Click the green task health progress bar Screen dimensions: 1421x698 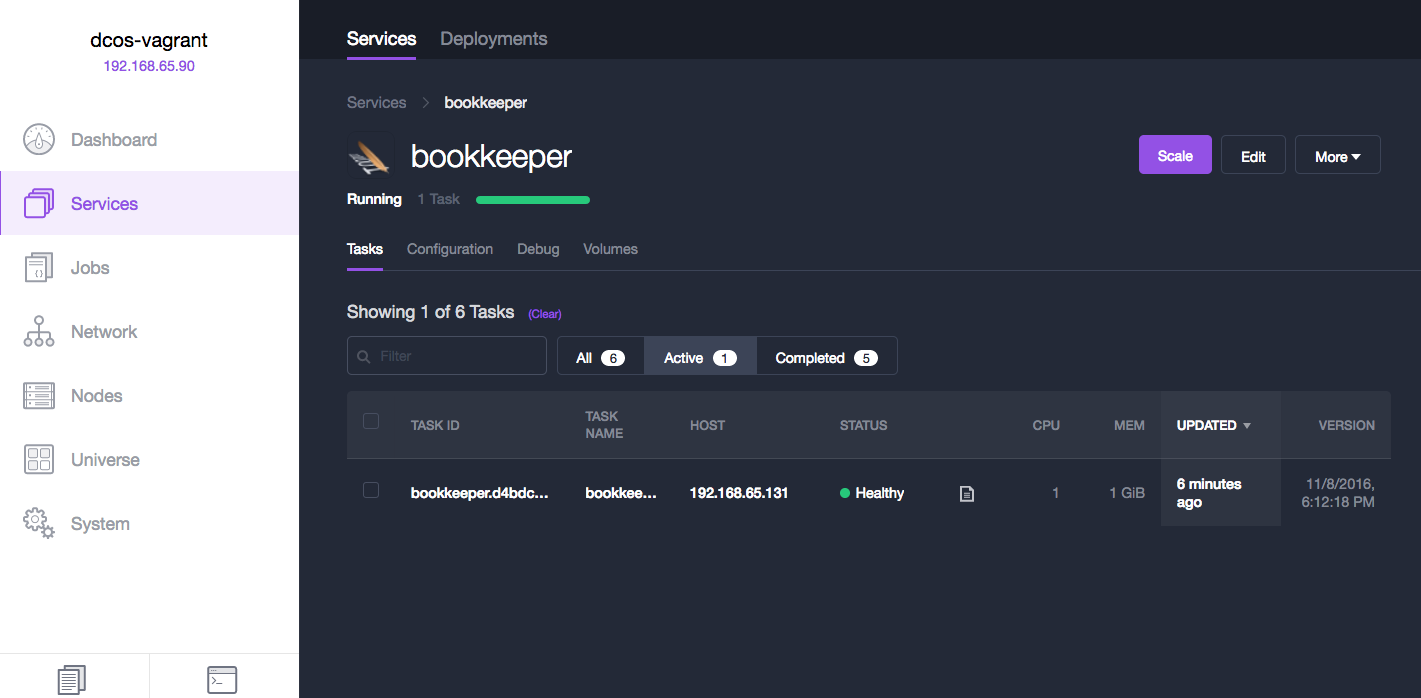(532, 200)
